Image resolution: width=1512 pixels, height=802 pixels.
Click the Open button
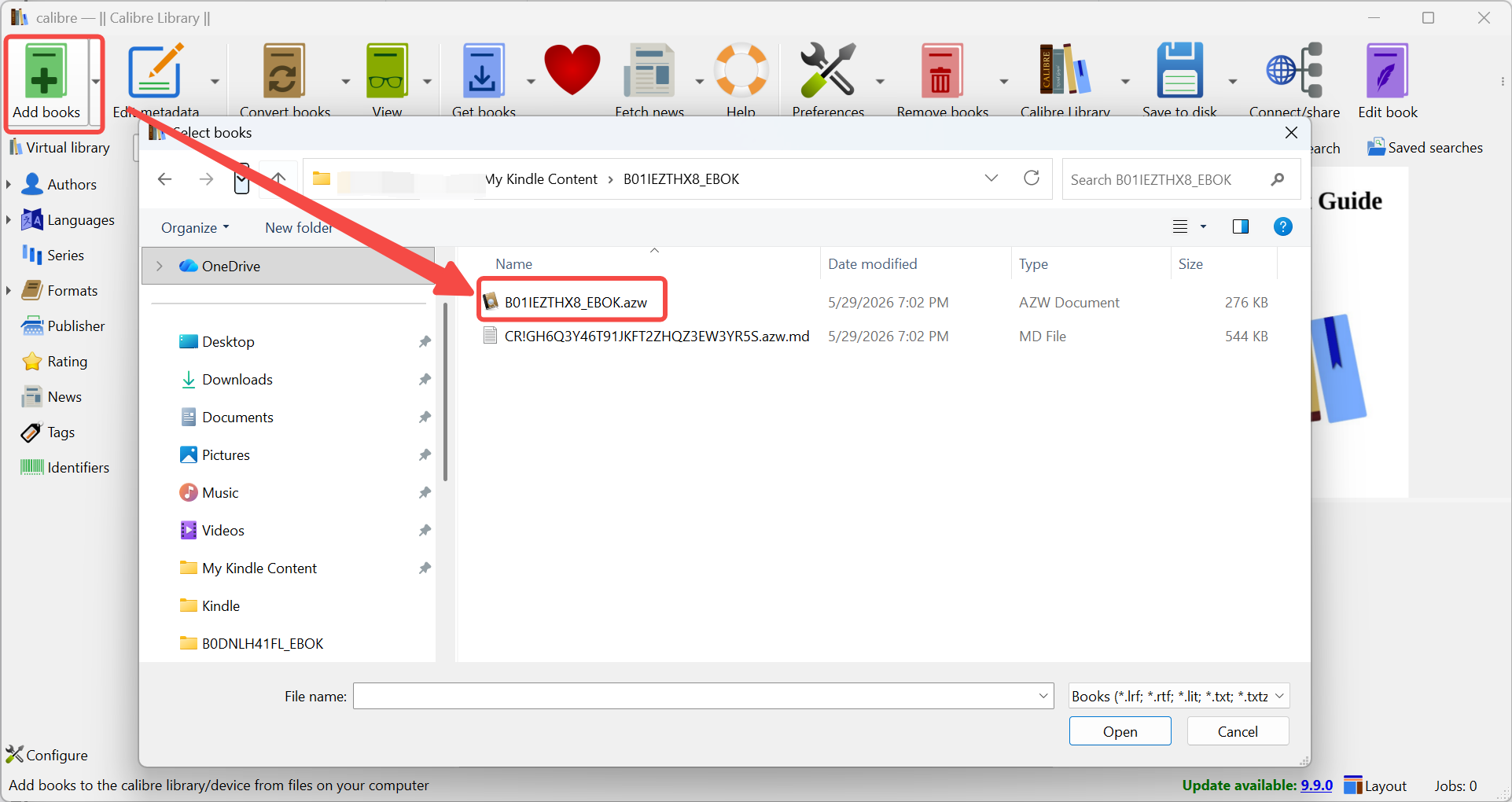(x=1120, y=731)
